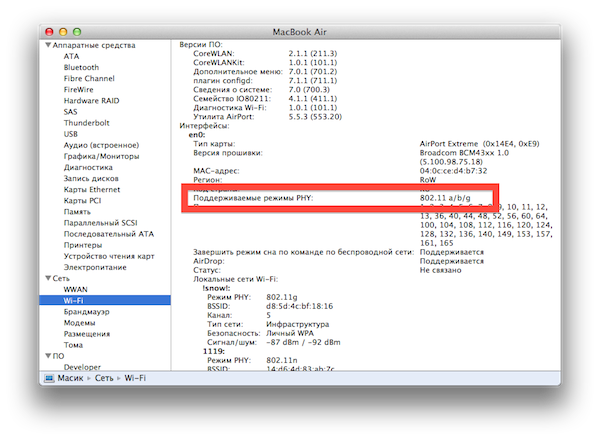Screen dimensions: 600x440
Task: Open Hardware RAID entry
Action: pos(91,101)
